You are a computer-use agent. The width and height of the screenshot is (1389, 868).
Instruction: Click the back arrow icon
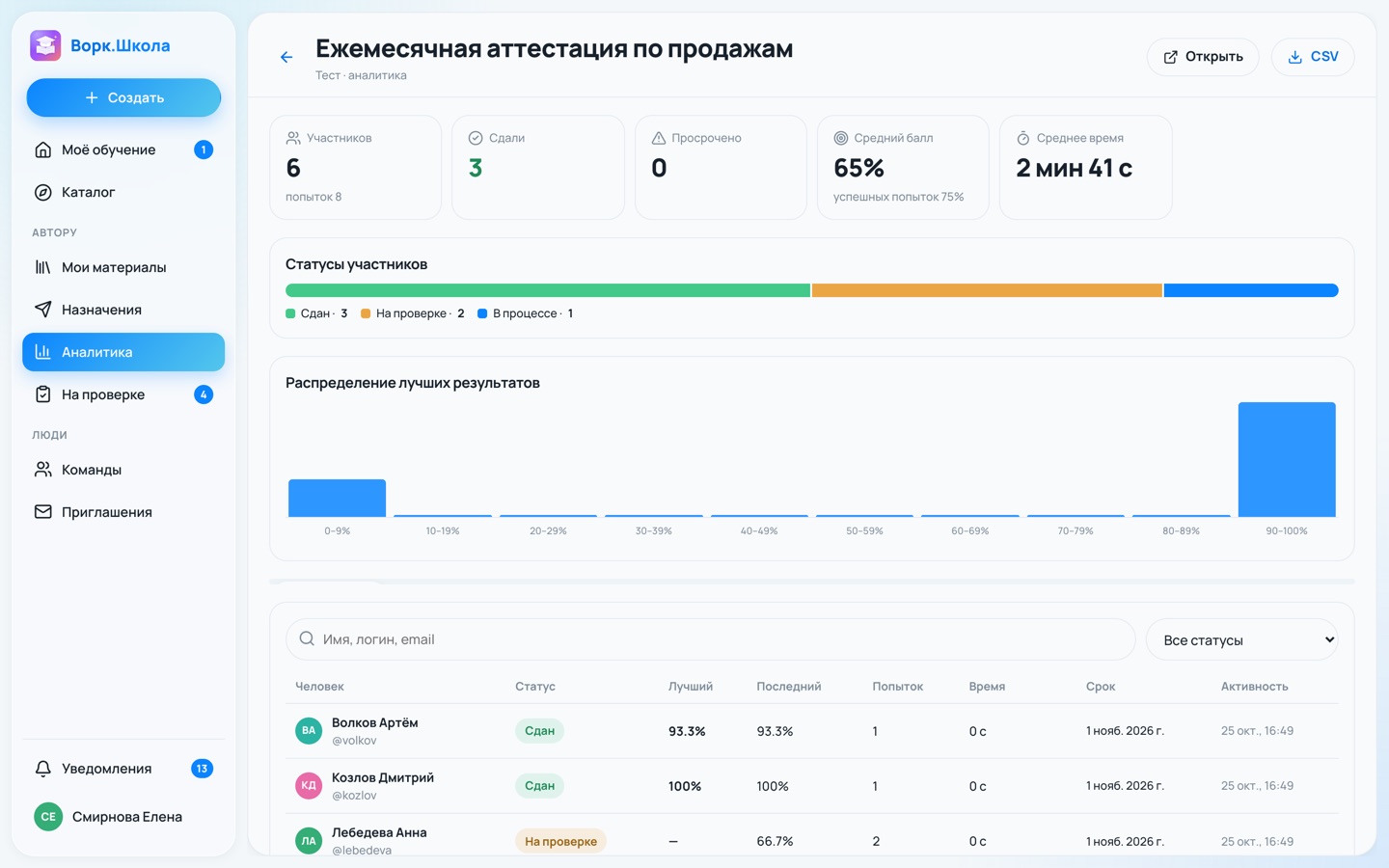tap(286, 57)
